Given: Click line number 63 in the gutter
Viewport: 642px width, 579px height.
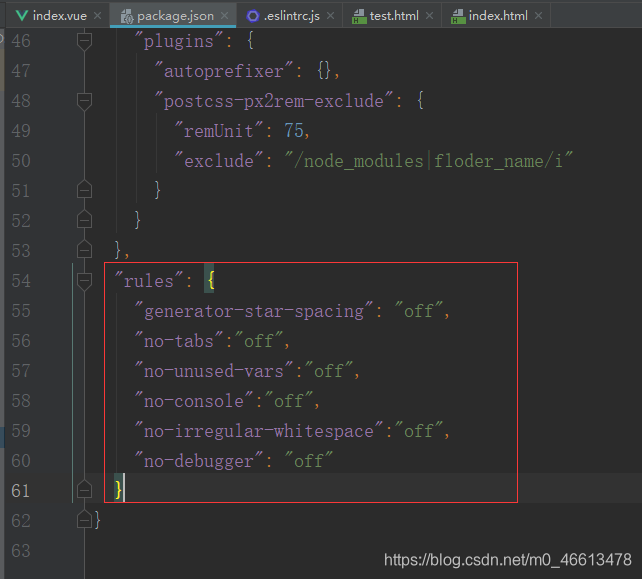Looking at the screenshot, I should 21,551.
